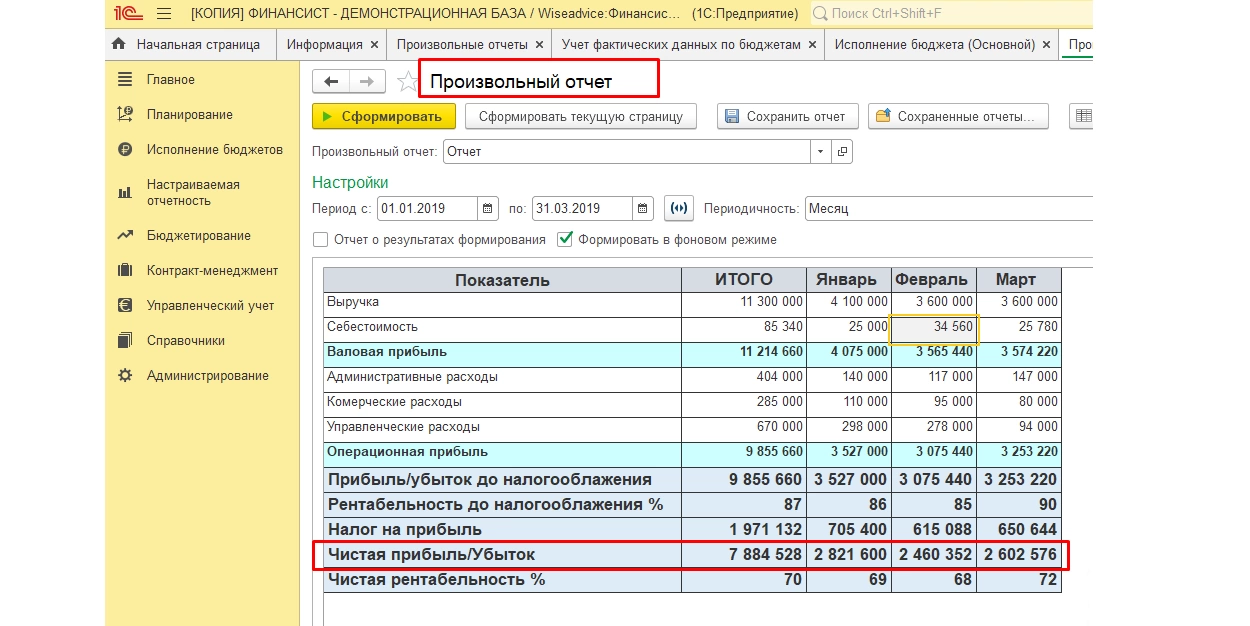Open the 1C main hamburger menu
Viewport: 1250px width, 626px height.
(164, 14)
